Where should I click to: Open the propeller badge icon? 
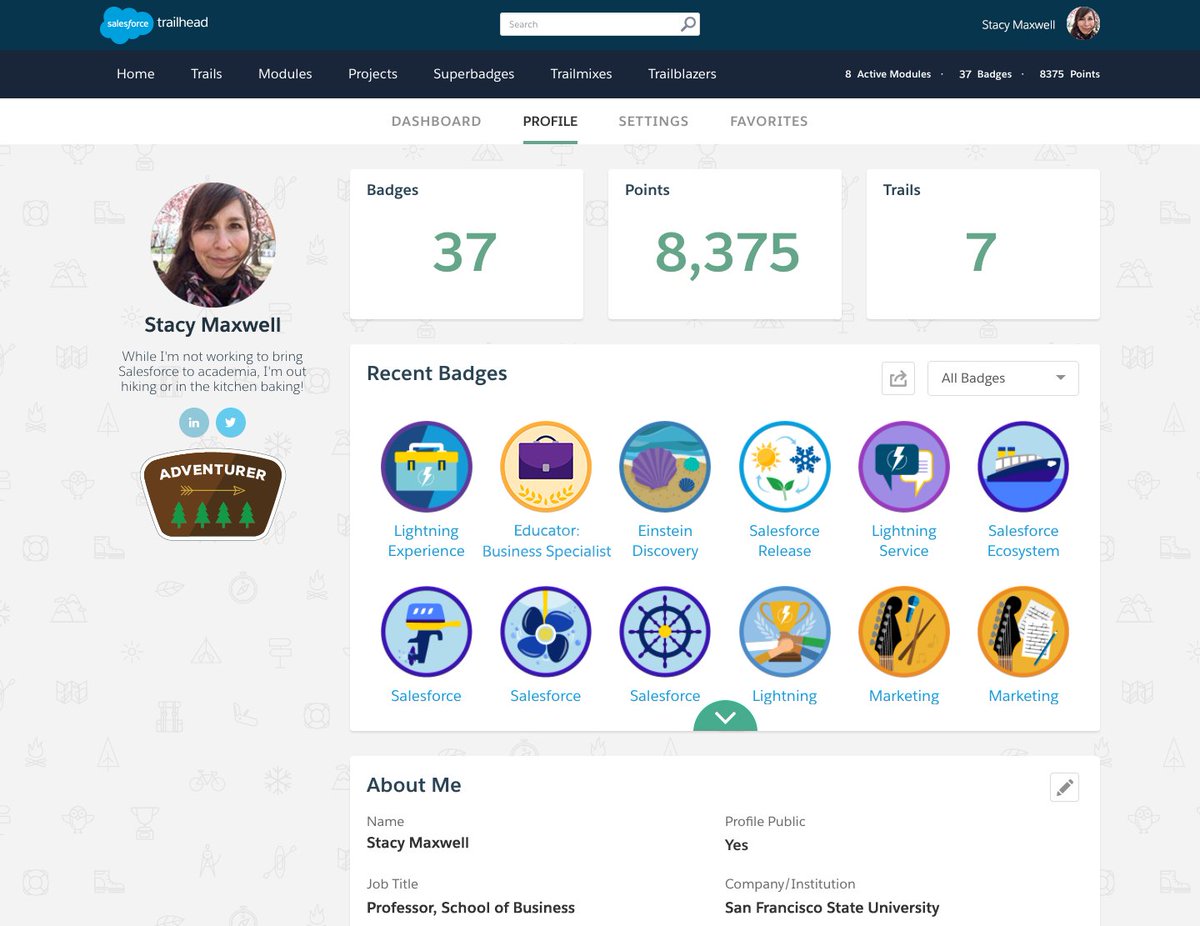pyautogui.click(x=546, y=632)
